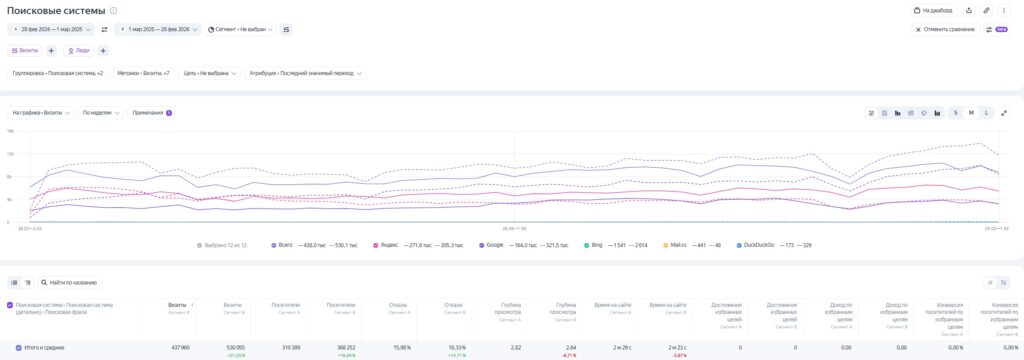Open the По неделям granularity dropdown
1024x360 pixels.
coord(101,113)
